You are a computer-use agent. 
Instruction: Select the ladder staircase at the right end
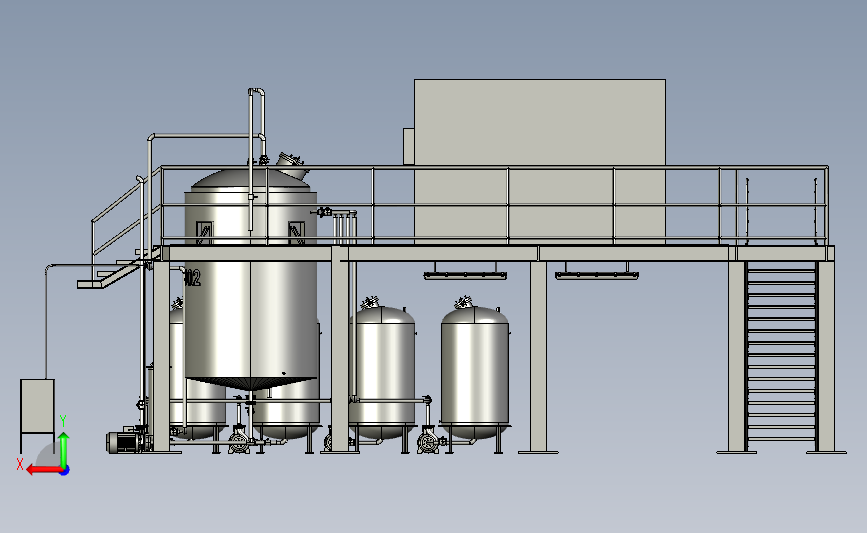[781, 357]
